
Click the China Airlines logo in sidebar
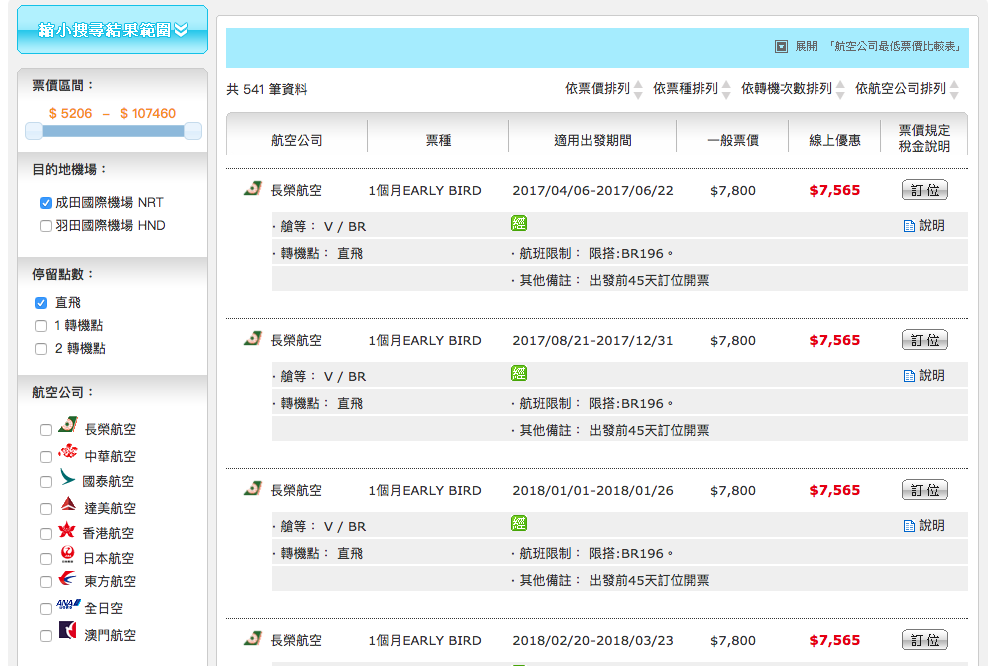[x=68, y=453]
